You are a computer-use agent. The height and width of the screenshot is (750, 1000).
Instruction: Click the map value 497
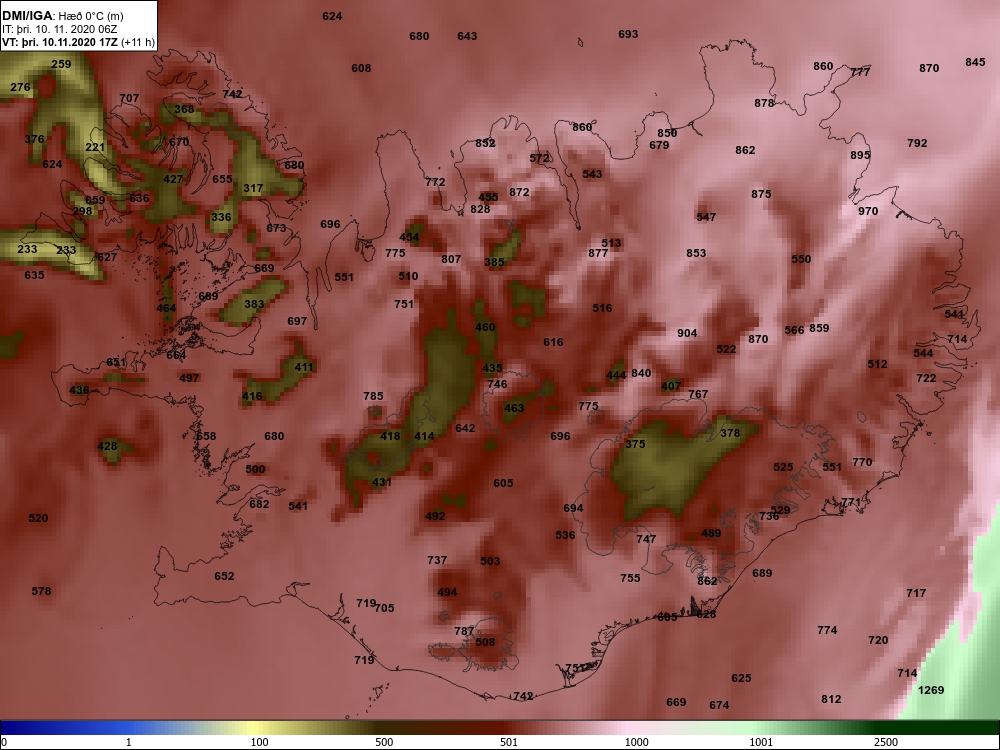189,378
